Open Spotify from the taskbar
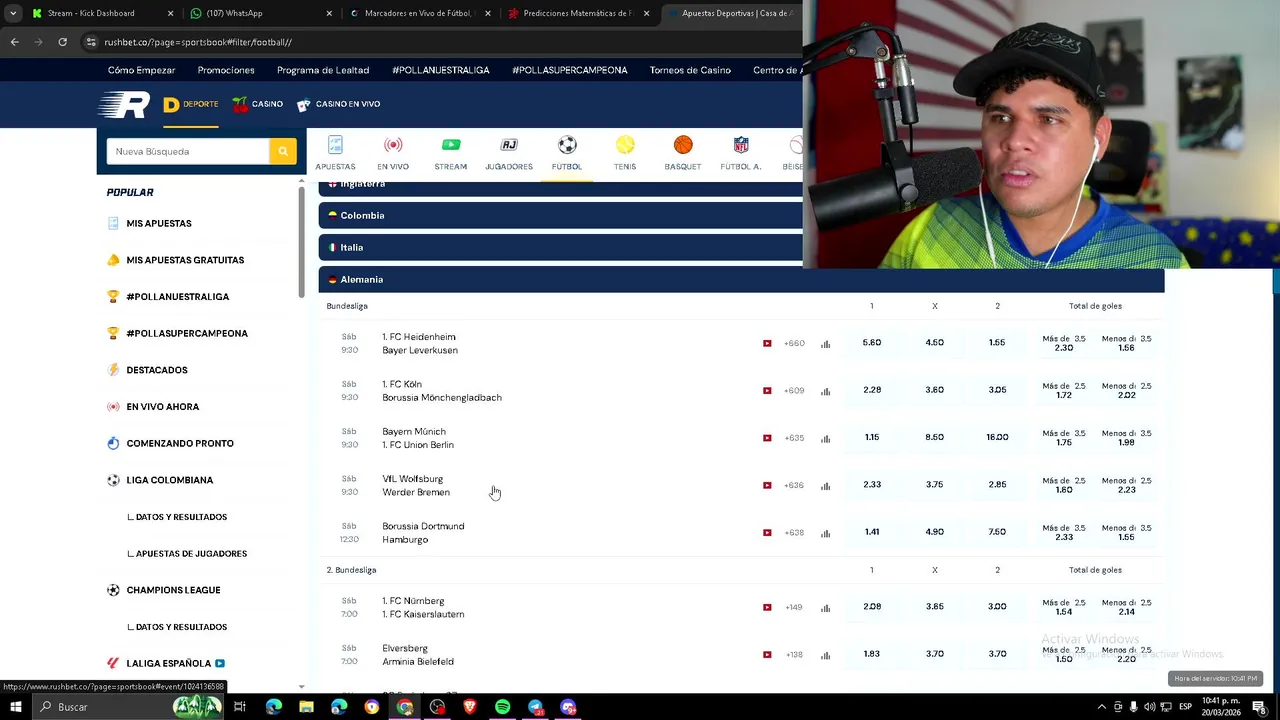This screenshot has width=1280, height=720. [502, 707]
